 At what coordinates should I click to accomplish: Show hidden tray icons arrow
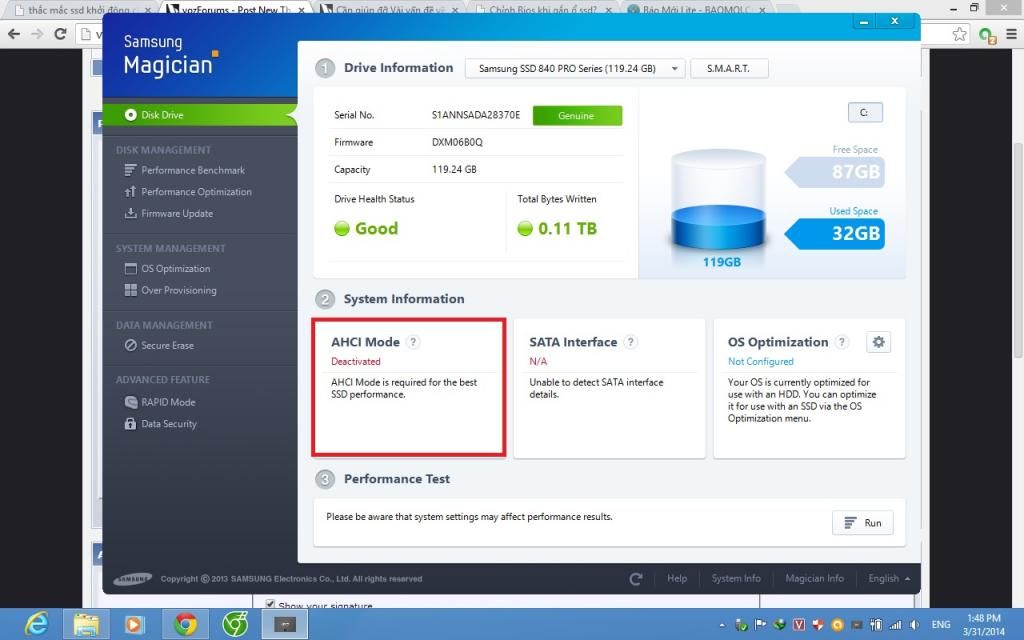click(722, 625)
